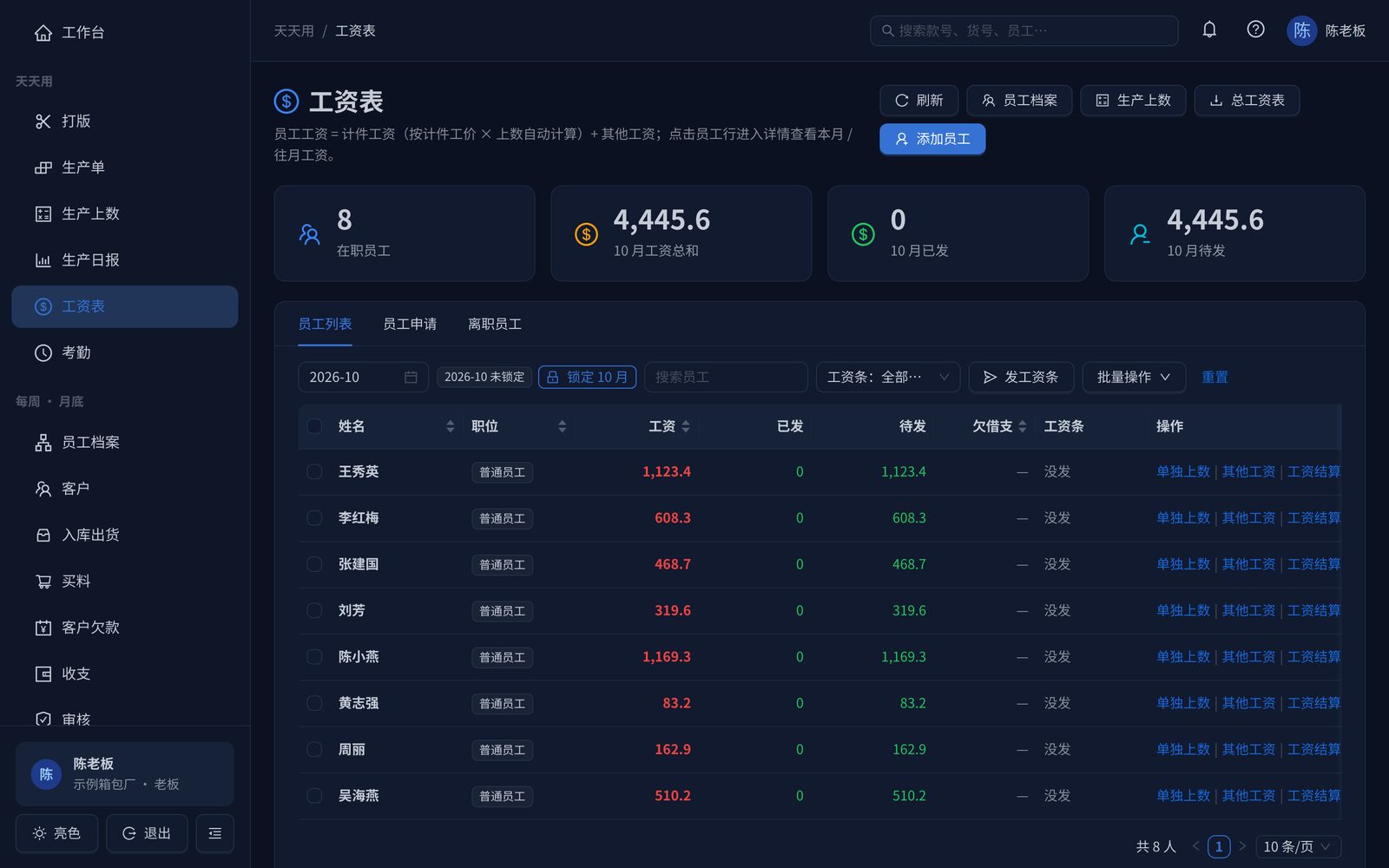Open 打版 scissors item in sidebar
The image size is (1389, 868).
click(x=125, y=122)
